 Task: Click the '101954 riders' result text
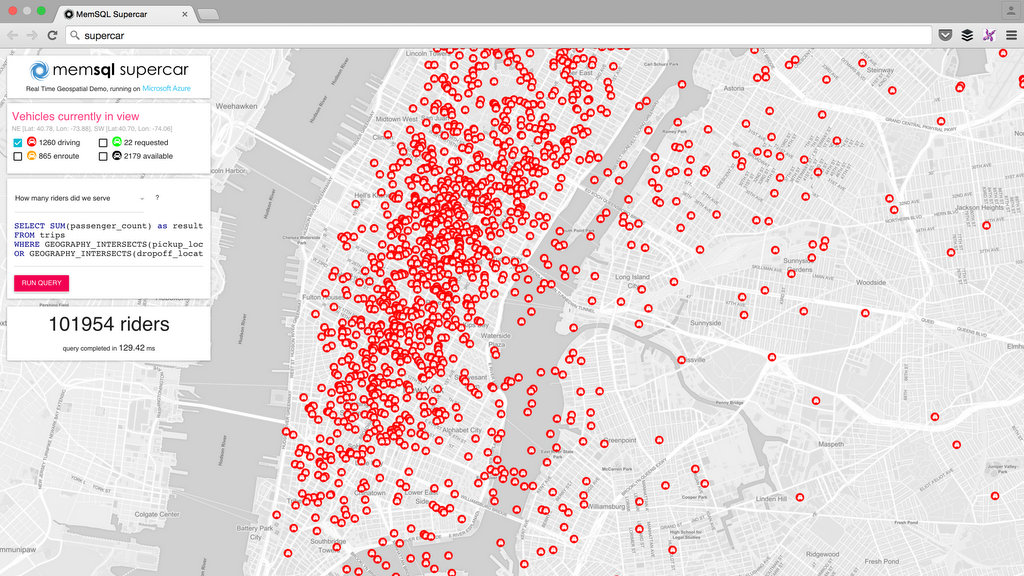point(109,324)
